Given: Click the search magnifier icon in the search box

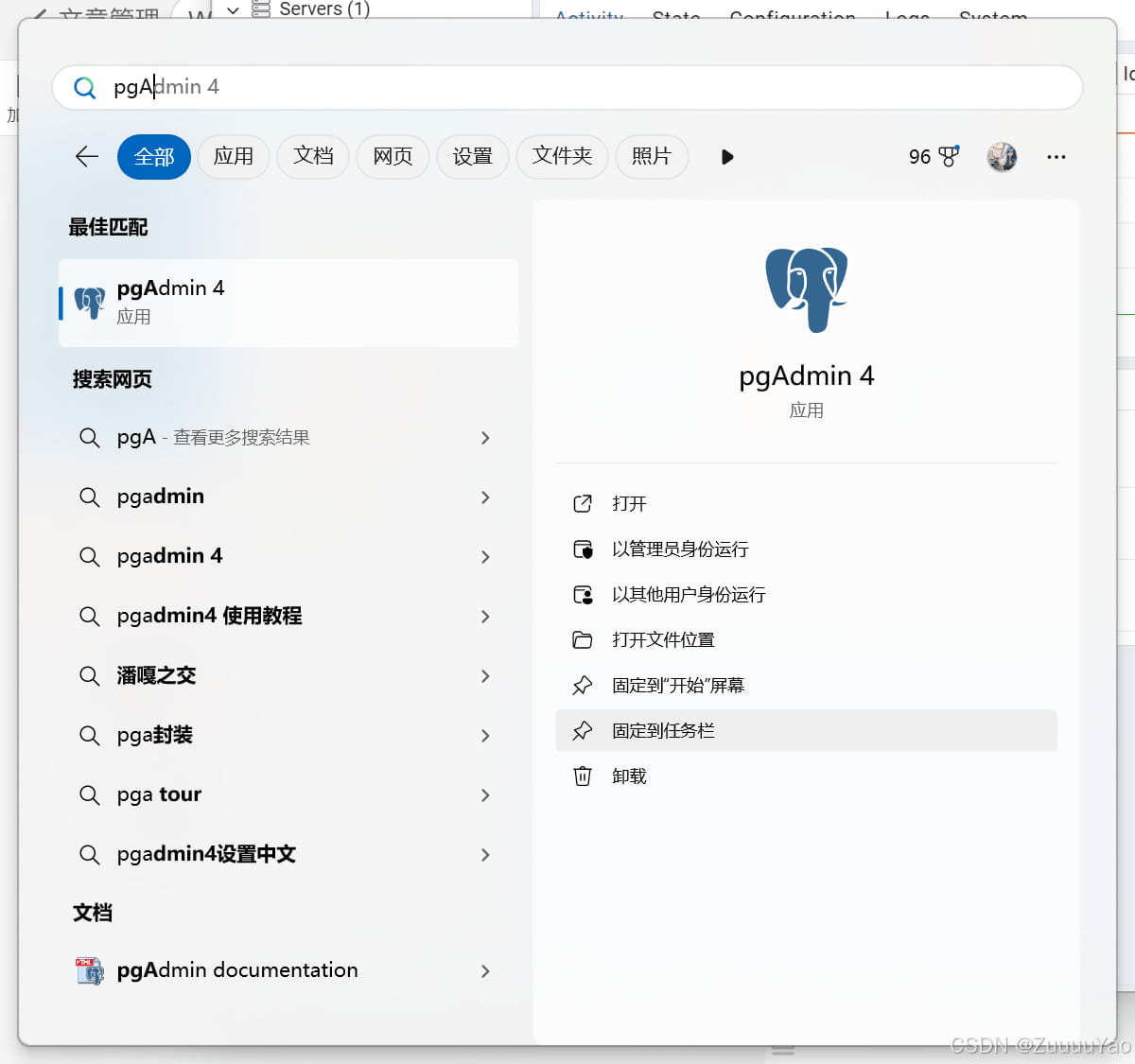Looking at the screenshot, I should tap(84, 88).
